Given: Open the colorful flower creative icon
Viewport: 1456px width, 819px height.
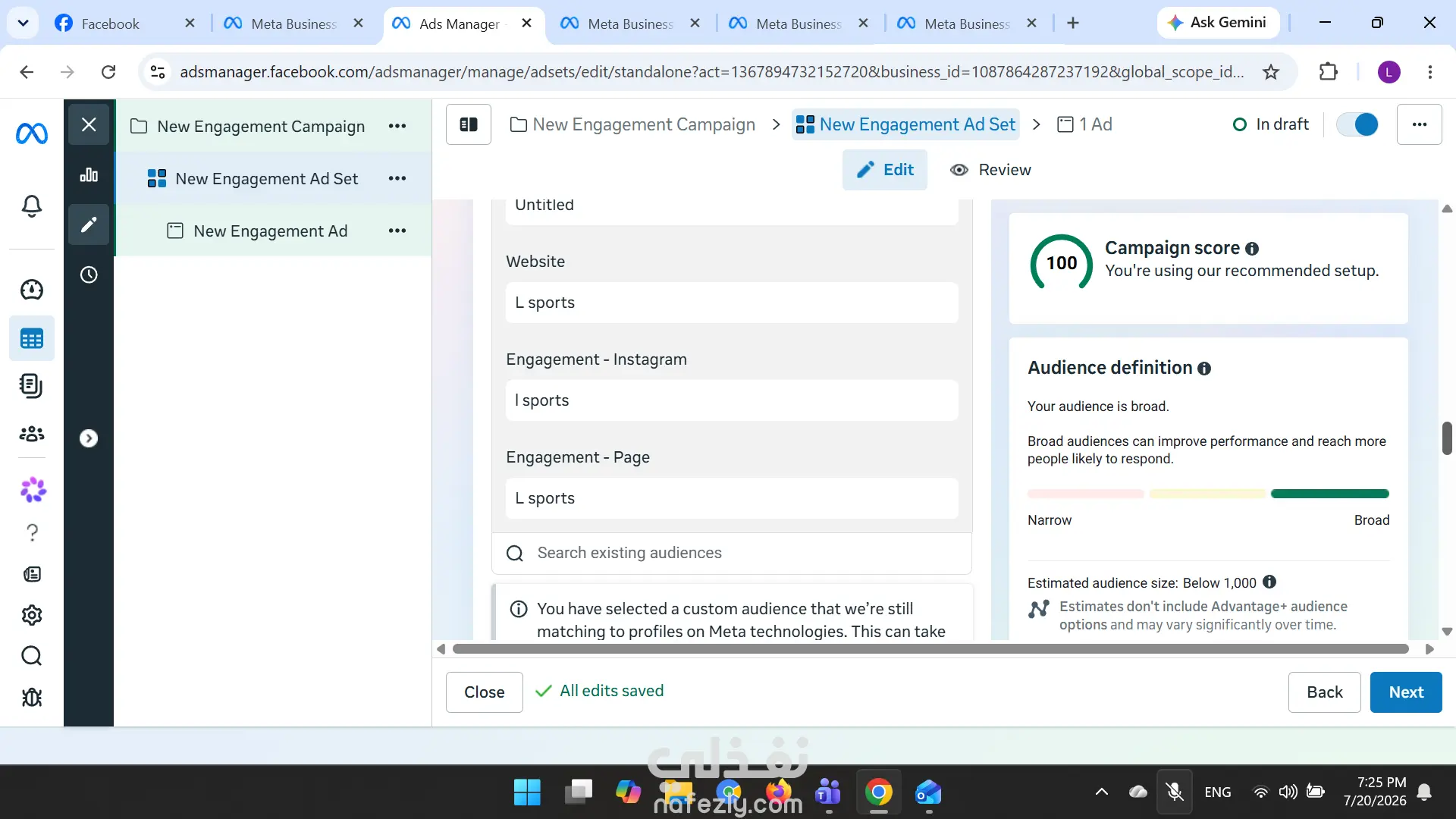Looking at the screenshot, I should tap(33, 490).
